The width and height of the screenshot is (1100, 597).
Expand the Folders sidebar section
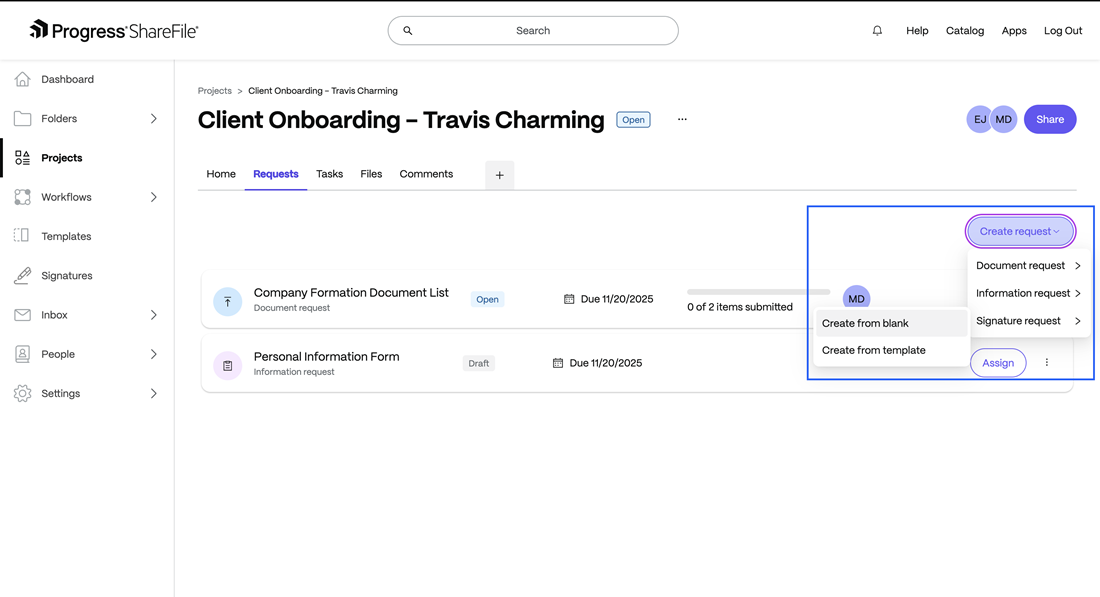[153, 119]
